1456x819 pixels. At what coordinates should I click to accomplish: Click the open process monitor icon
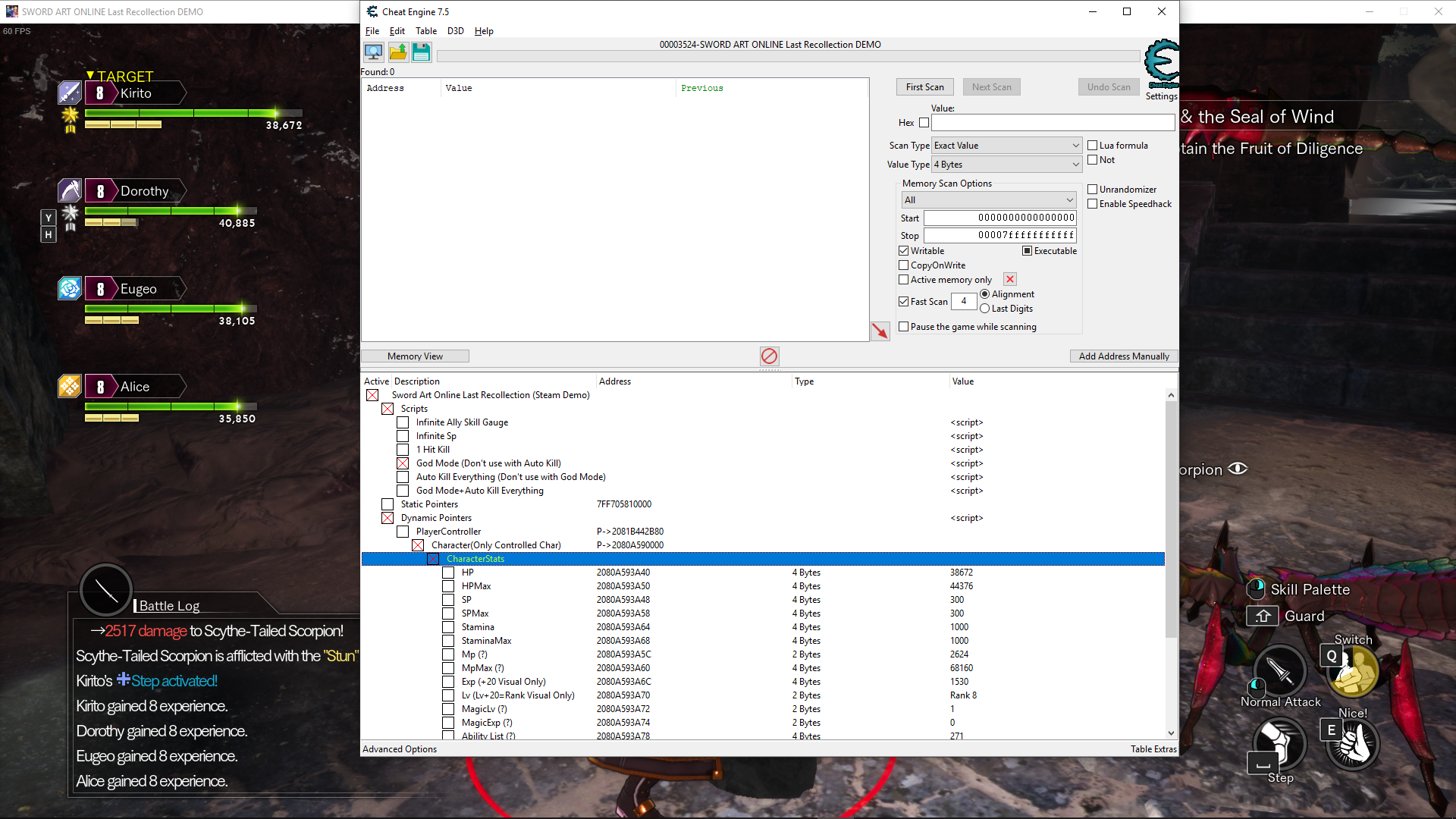[x=373, y=52]
